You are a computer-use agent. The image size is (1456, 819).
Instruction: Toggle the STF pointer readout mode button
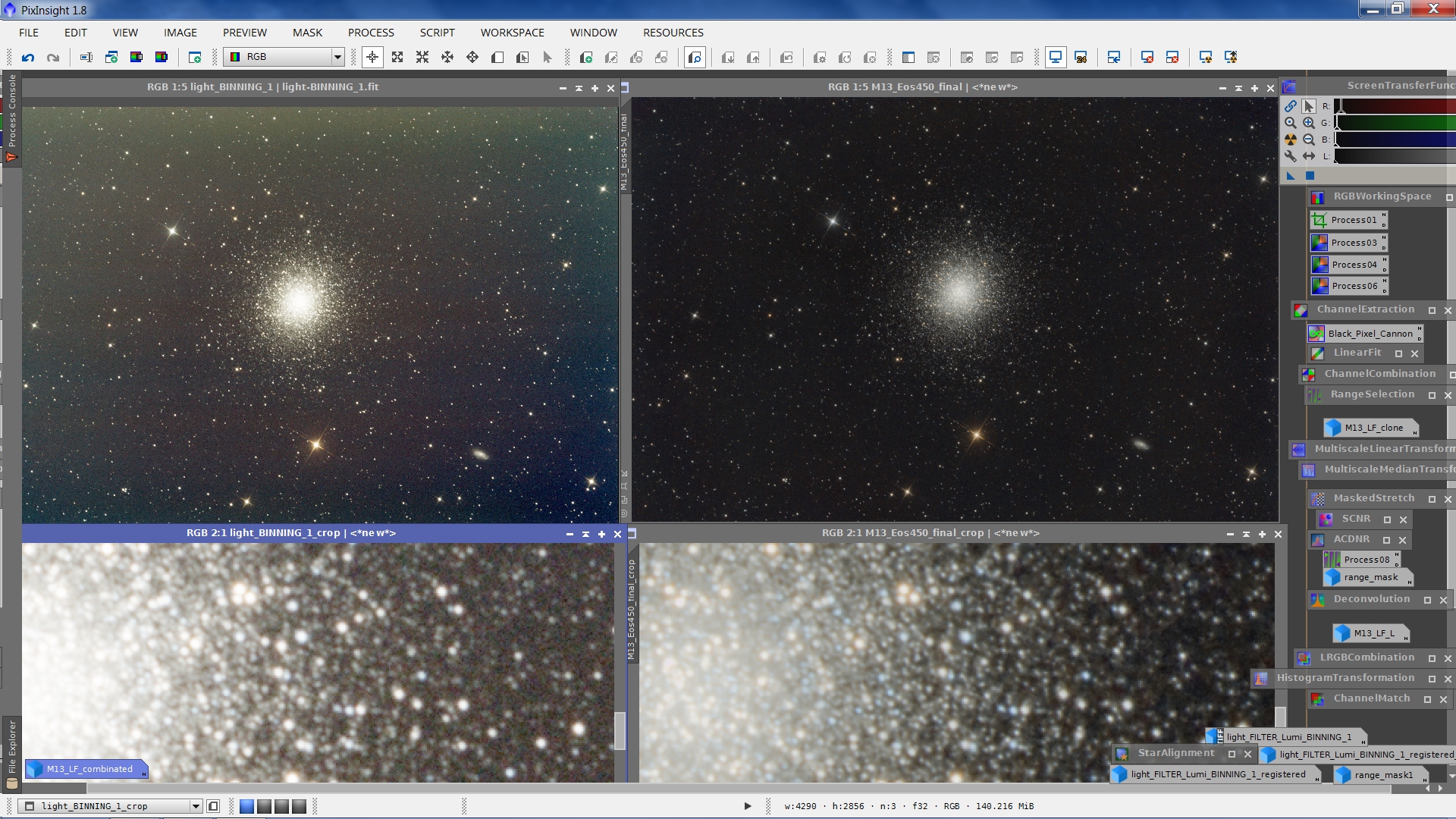[x=1309, y=106]
